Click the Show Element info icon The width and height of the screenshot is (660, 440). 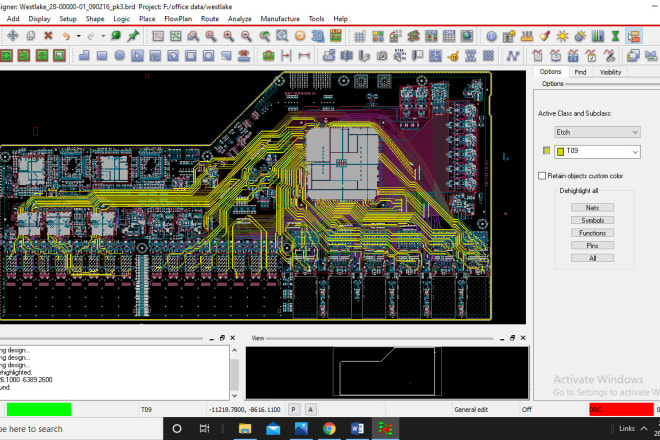(x=491, y=36)
